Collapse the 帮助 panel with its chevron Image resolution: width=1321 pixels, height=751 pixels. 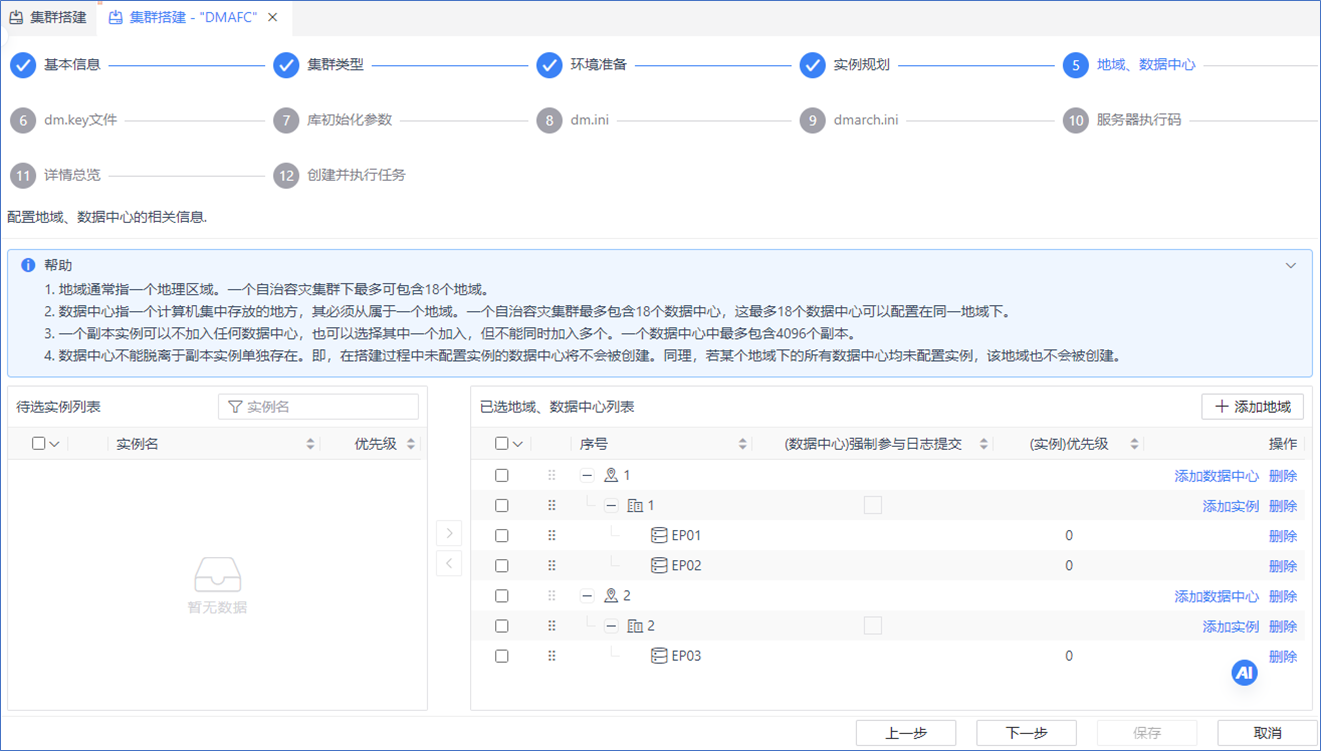point(1291,266)
